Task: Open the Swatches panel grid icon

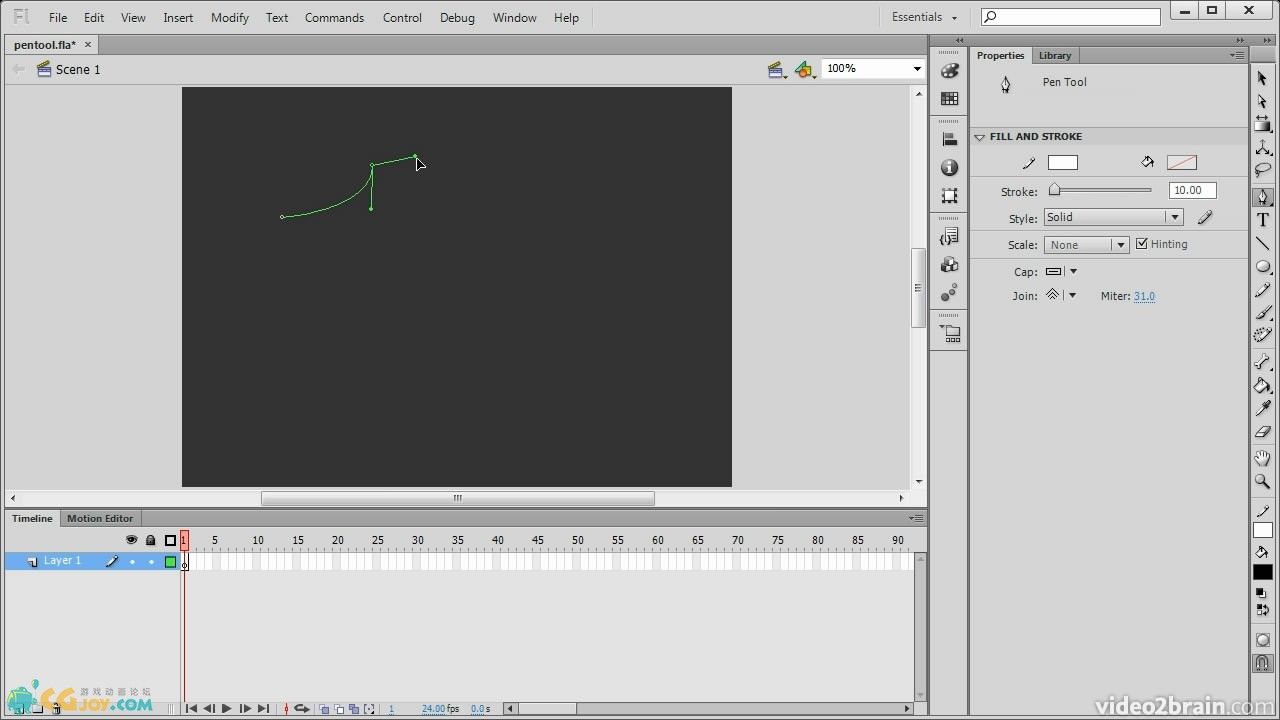Action: pyautogui.click(x=949, y=98)
